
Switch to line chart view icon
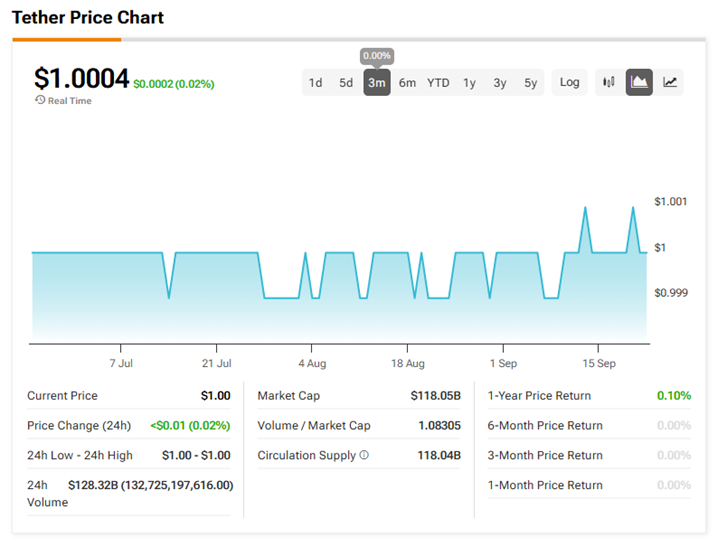click(670, 82)
